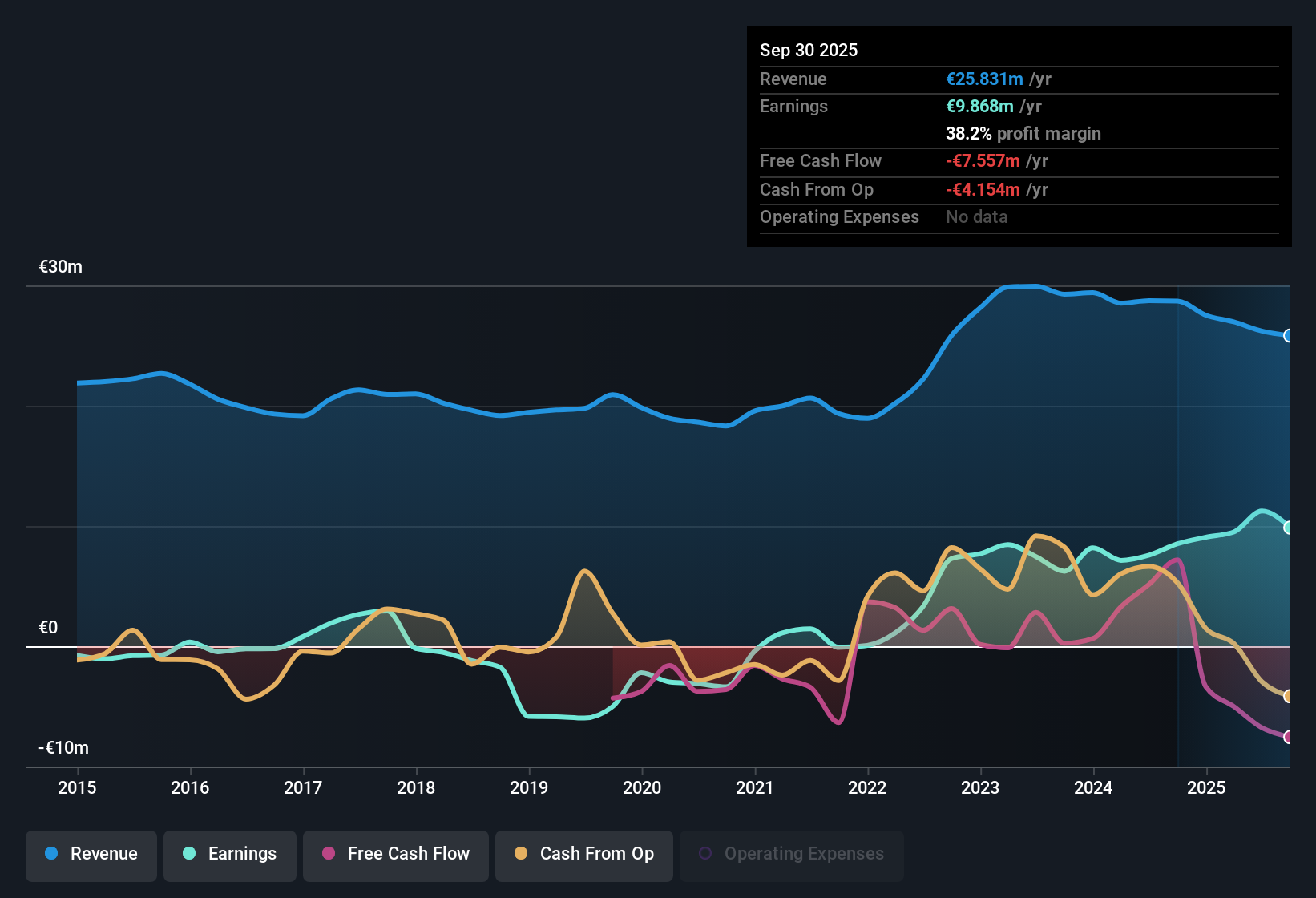This screenshot has height=898, width=1316.
Task: Toggle the Revenue series visibility
Action: (x=91, y=855)
